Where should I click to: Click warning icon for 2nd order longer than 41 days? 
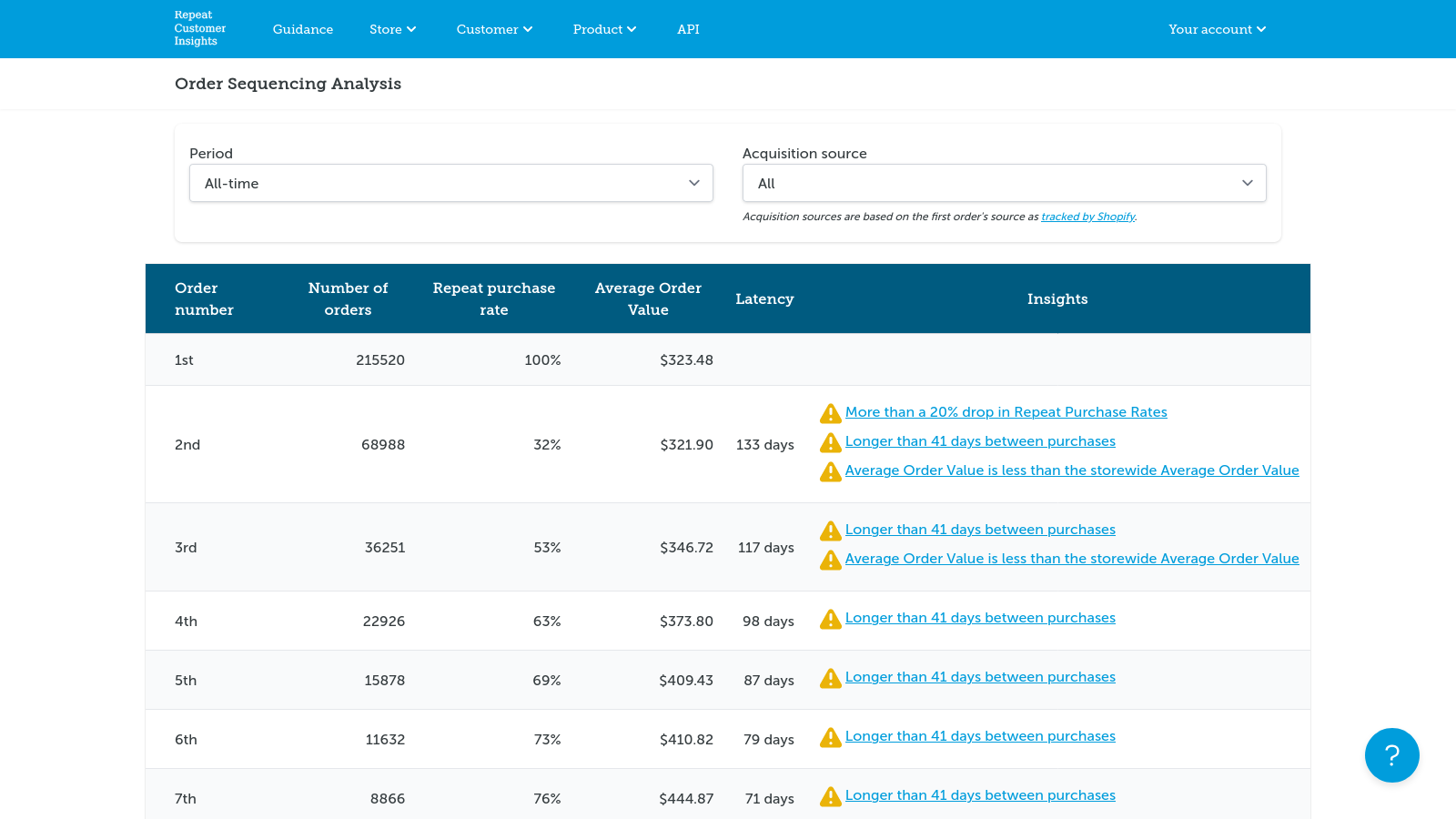[831, 442]
